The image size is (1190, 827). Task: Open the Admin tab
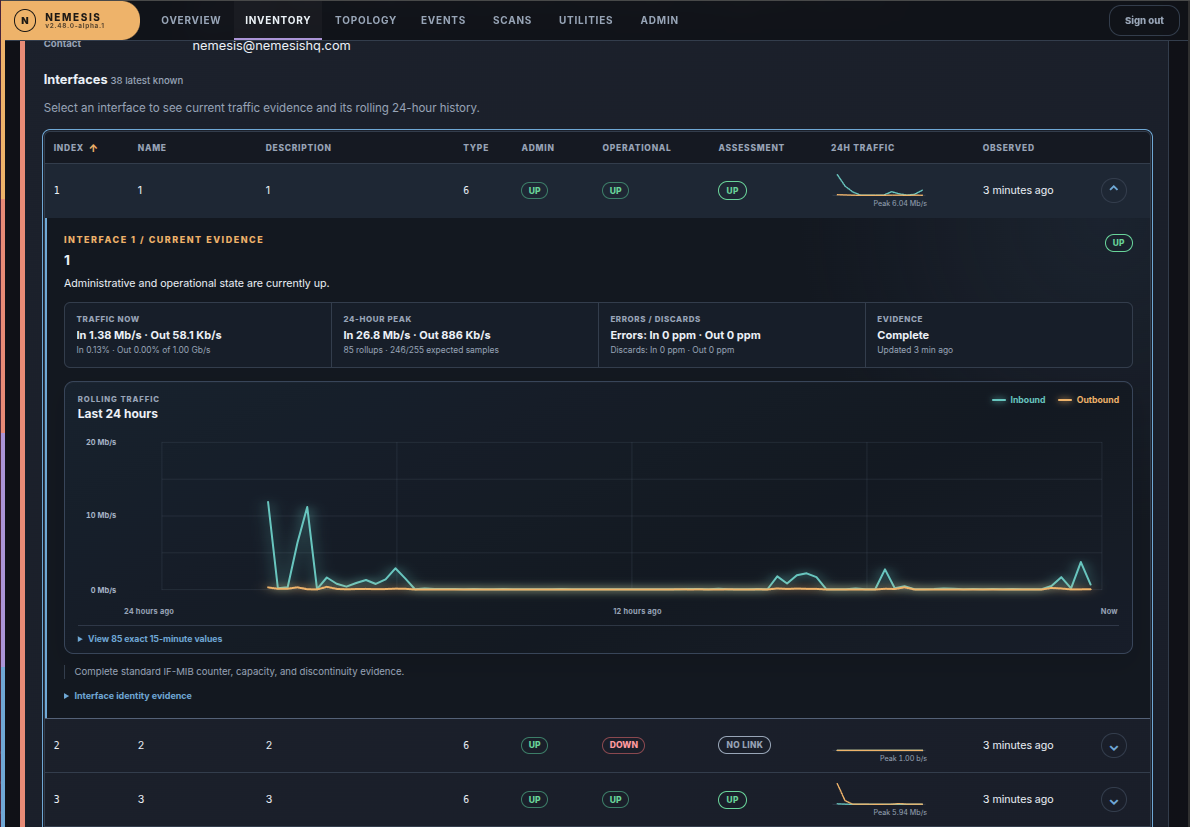point(660,20)
